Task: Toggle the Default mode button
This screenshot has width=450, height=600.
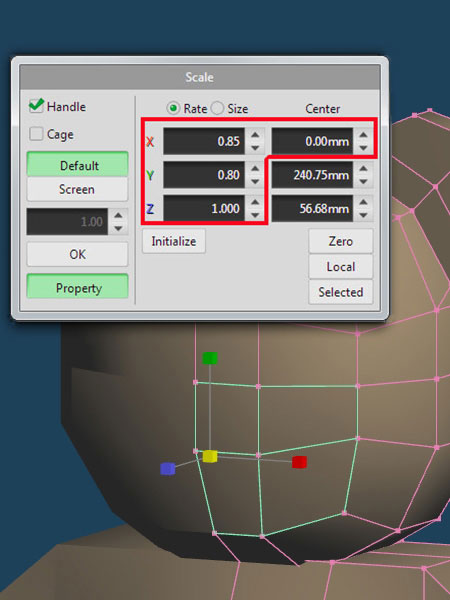Action: (x=78, y=165)
